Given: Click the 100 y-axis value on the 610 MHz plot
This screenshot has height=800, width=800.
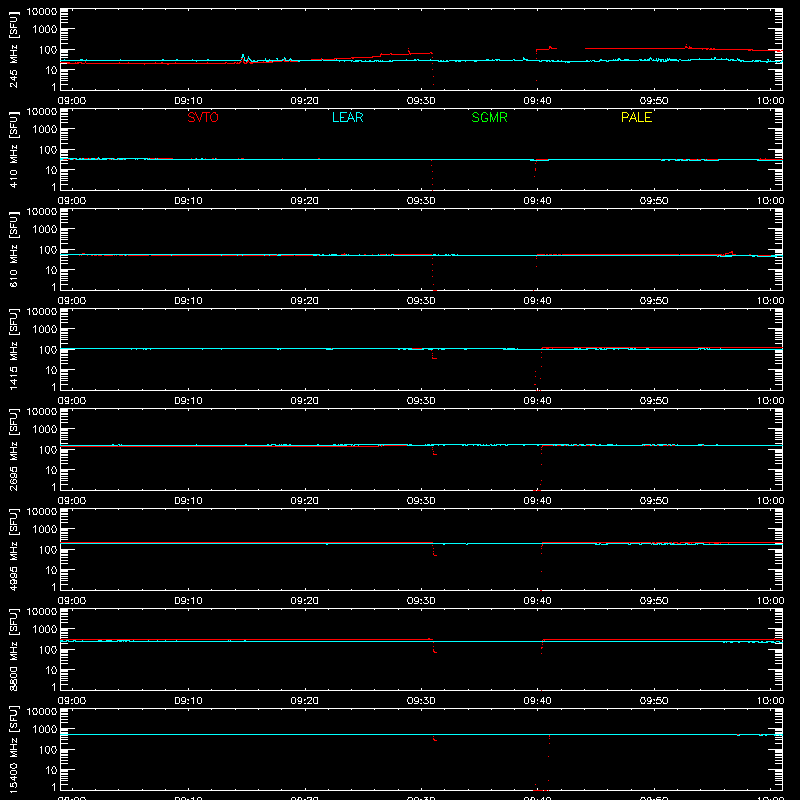Looking at the screenshot, I should coord(48,250).
